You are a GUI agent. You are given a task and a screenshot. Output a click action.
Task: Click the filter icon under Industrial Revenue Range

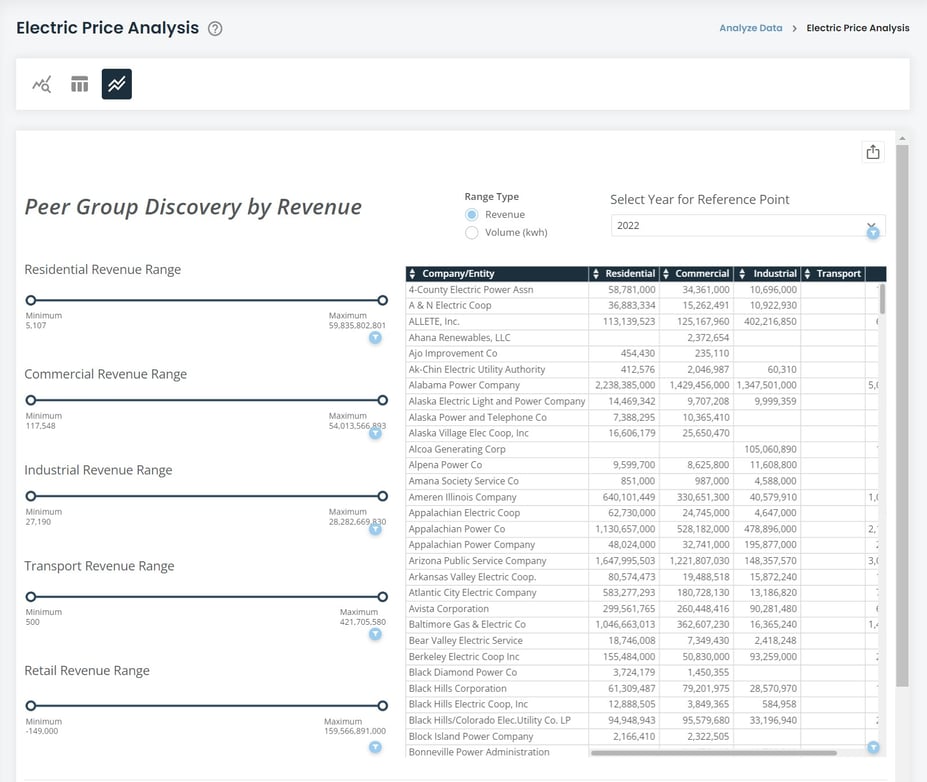pos(375,529)
